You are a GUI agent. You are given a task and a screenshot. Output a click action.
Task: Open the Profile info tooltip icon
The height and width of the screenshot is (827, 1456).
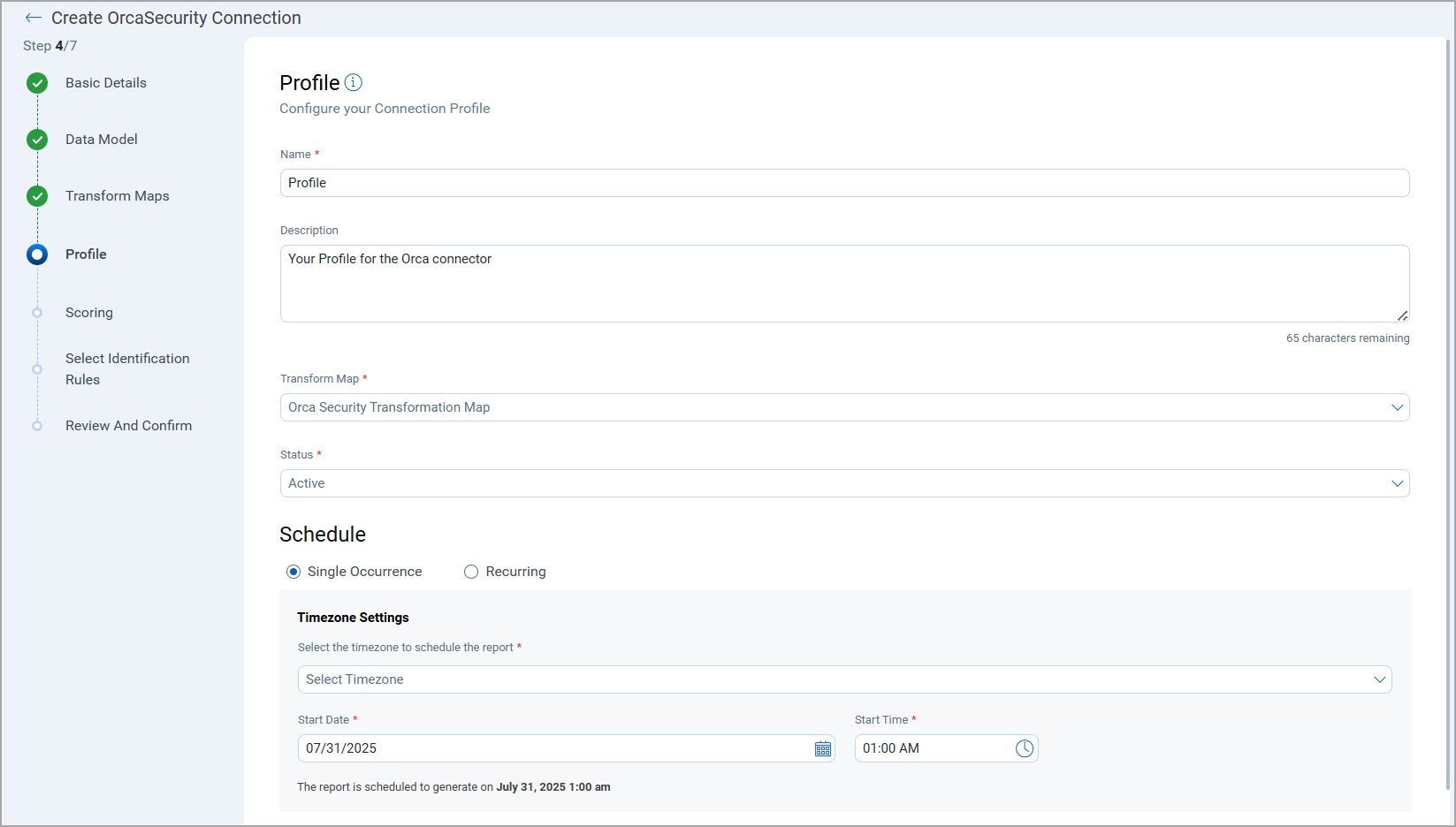point(354,82)
